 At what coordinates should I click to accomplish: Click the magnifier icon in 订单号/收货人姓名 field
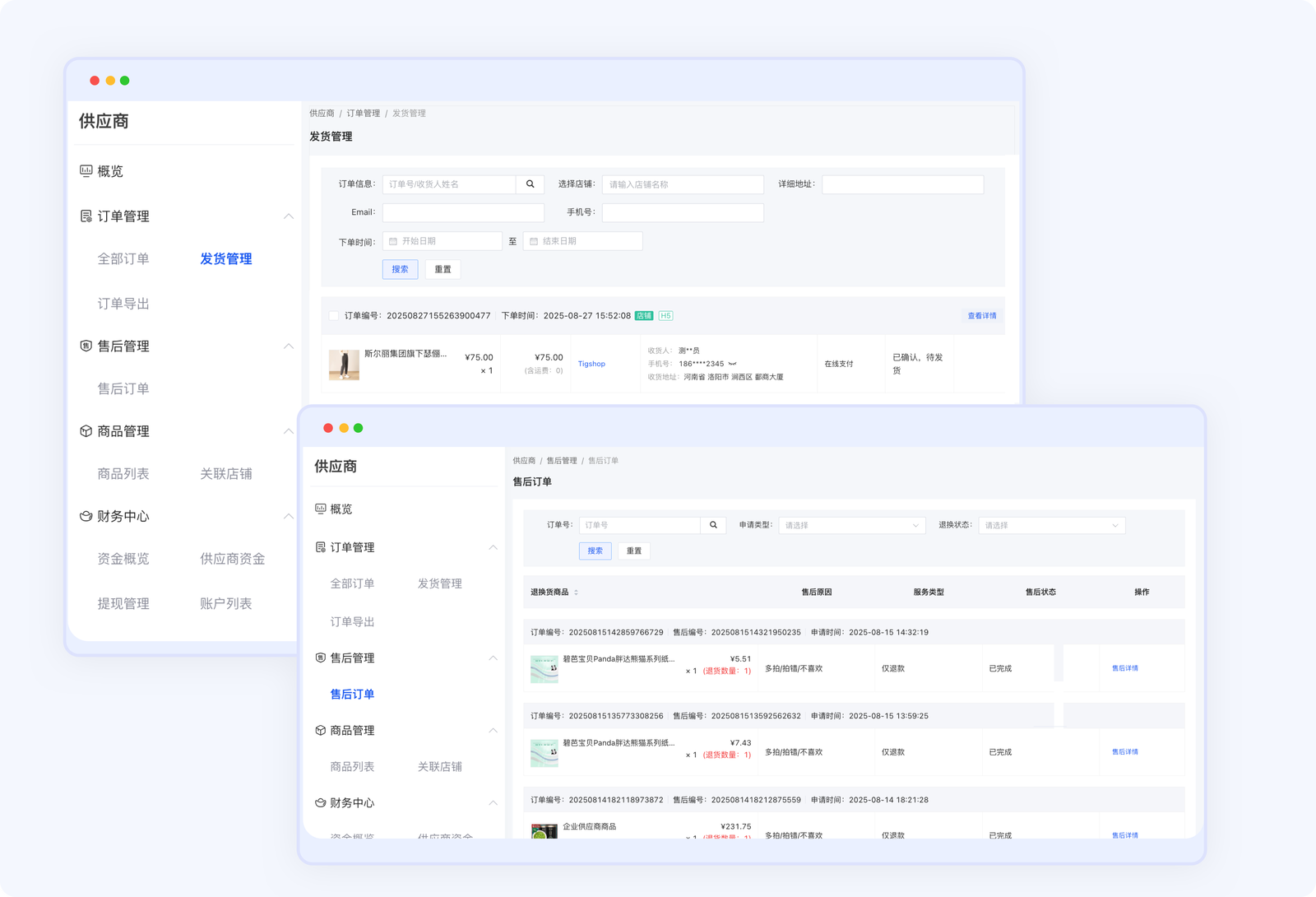(531, 184)
